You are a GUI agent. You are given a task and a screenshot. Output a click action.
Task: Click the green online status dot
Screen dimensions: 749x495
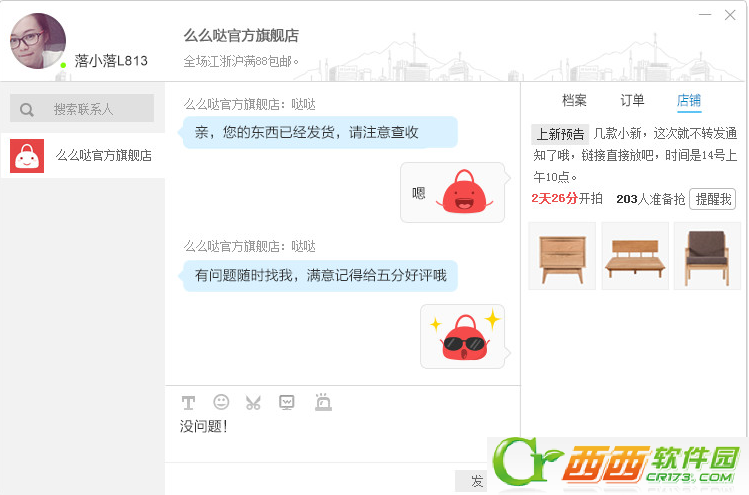coord(63,65)
